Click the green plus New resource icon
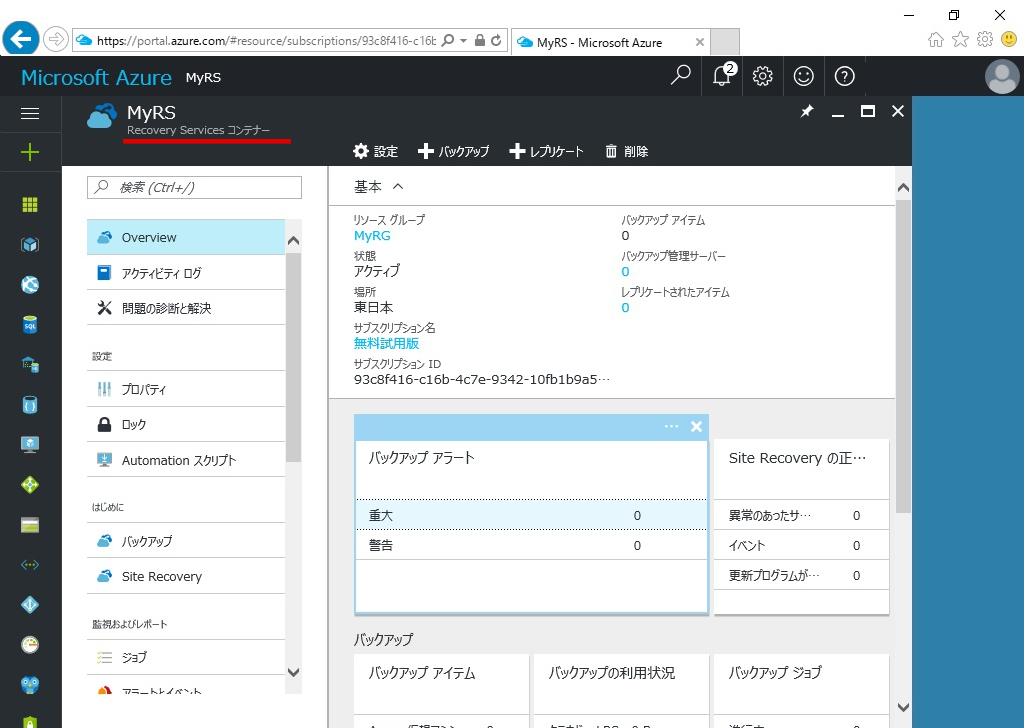This screenshot has width=1024, height=728. pyautogui.click(x=30, y=153)
